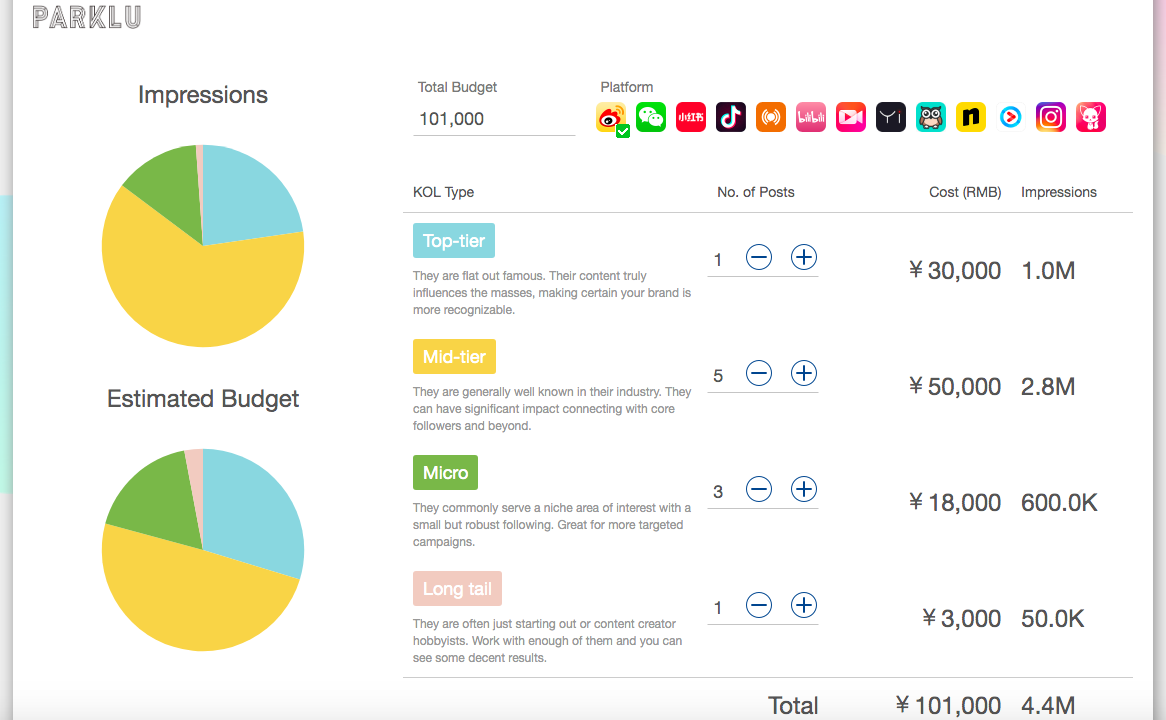Pick the pink video camera platform icon

851,117
